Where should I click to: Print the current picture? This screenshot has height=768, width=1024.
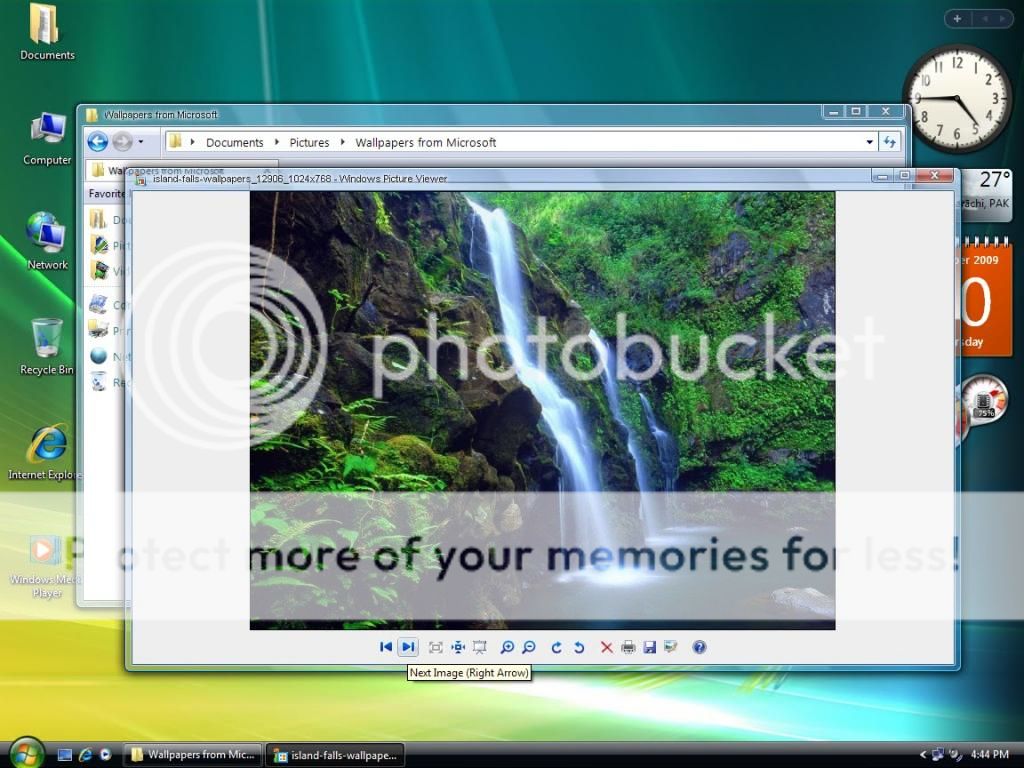628,647
